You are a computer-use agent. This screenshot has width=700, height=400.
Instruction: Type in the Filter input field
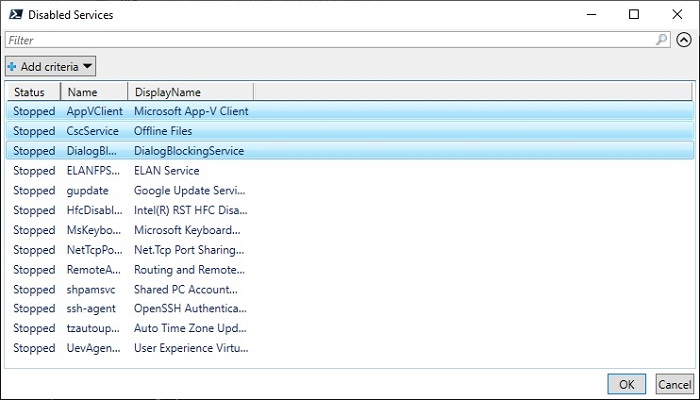[330, 40]
